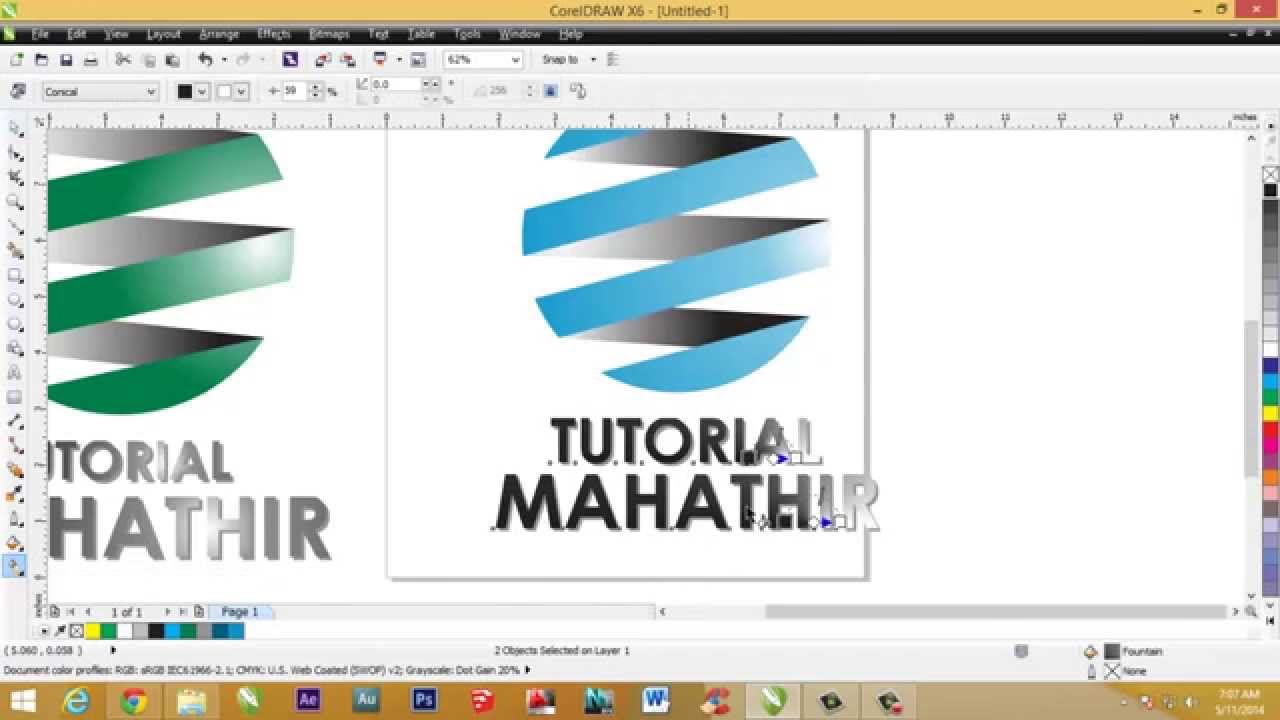Select the Pick tool

coord(15,128)
